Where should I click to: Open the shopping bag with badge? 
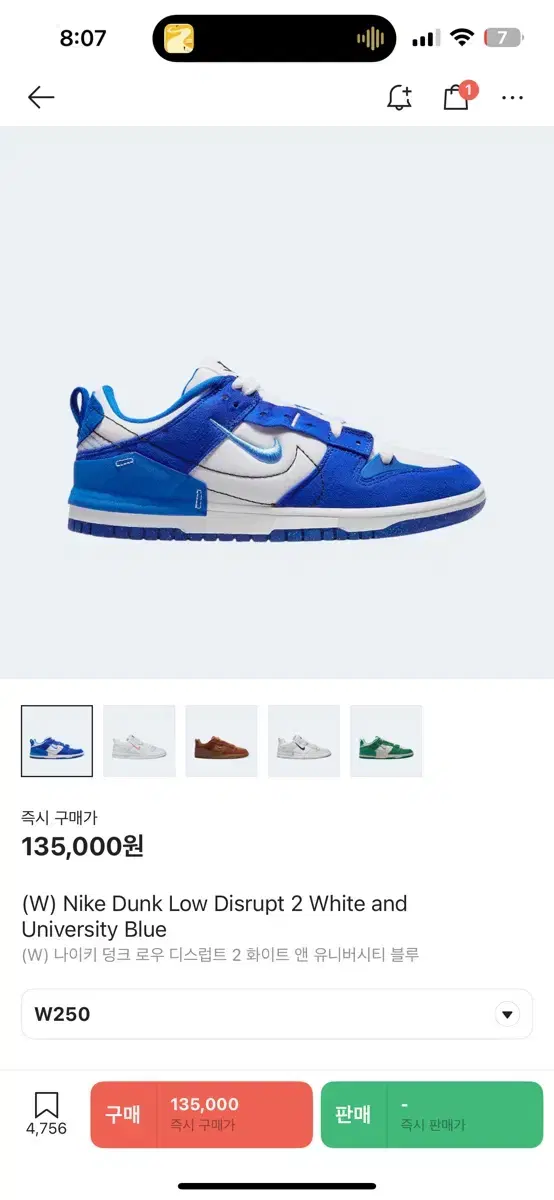click(x=458, y=96)
